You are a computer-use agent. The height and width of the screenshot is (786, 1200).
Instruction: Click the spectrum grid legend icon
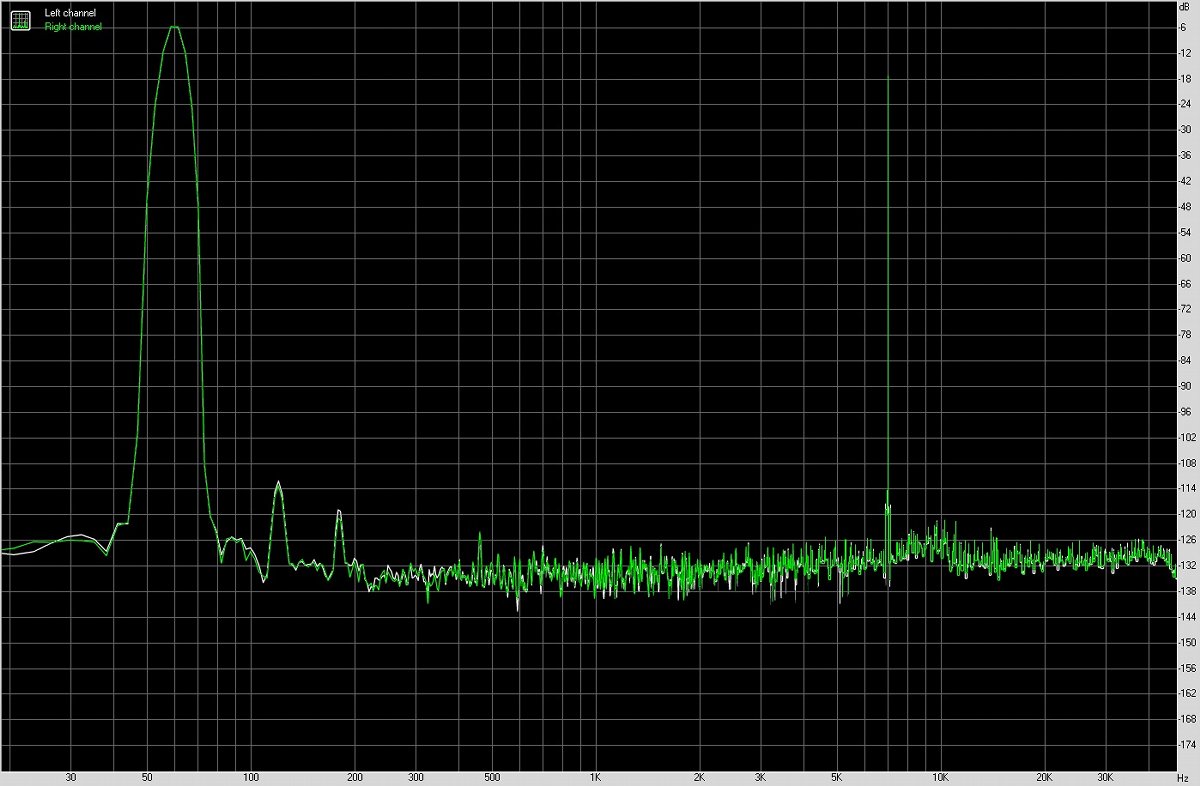[x=20, y=19]
